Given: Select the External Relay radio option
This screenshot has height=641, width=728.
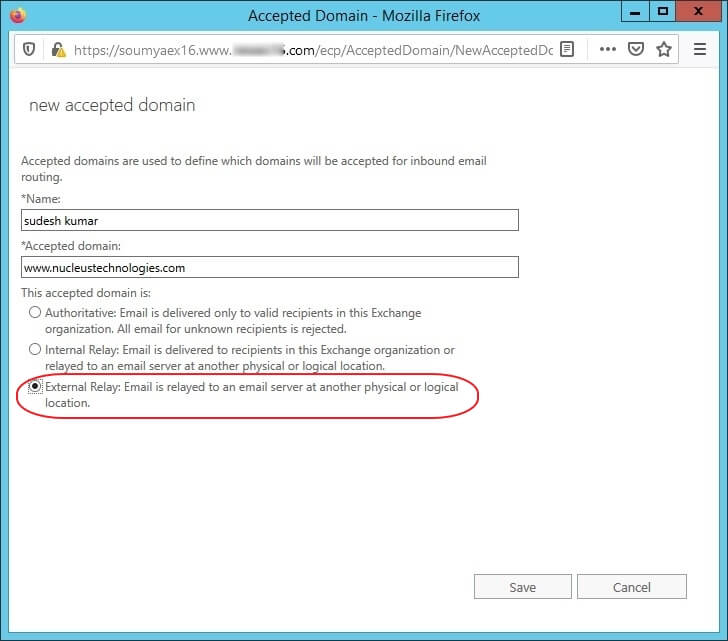Looking at the screenshot, I should (x=35, y=386).
